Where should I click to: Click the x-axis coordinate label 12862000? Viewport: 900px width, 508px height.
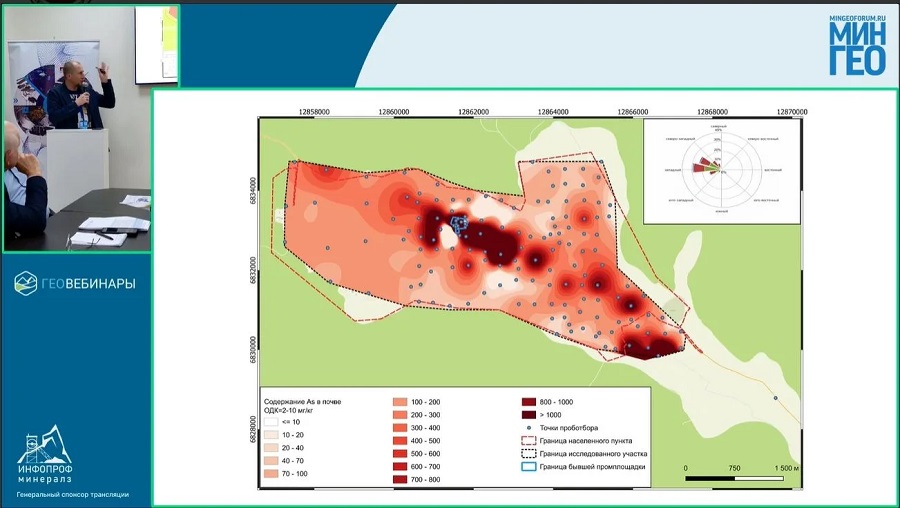click(x=474, y=112)
